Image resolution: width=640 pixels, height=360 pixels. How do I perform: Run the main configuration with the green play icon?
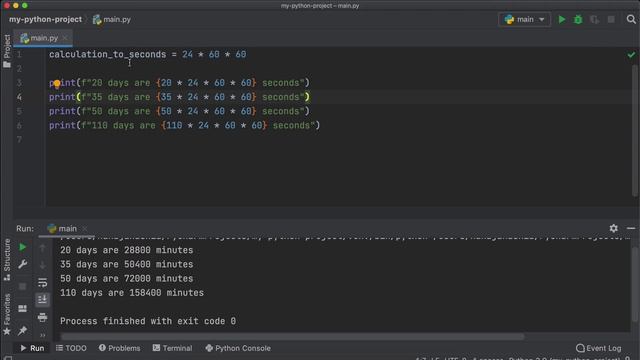click(562, 20)
